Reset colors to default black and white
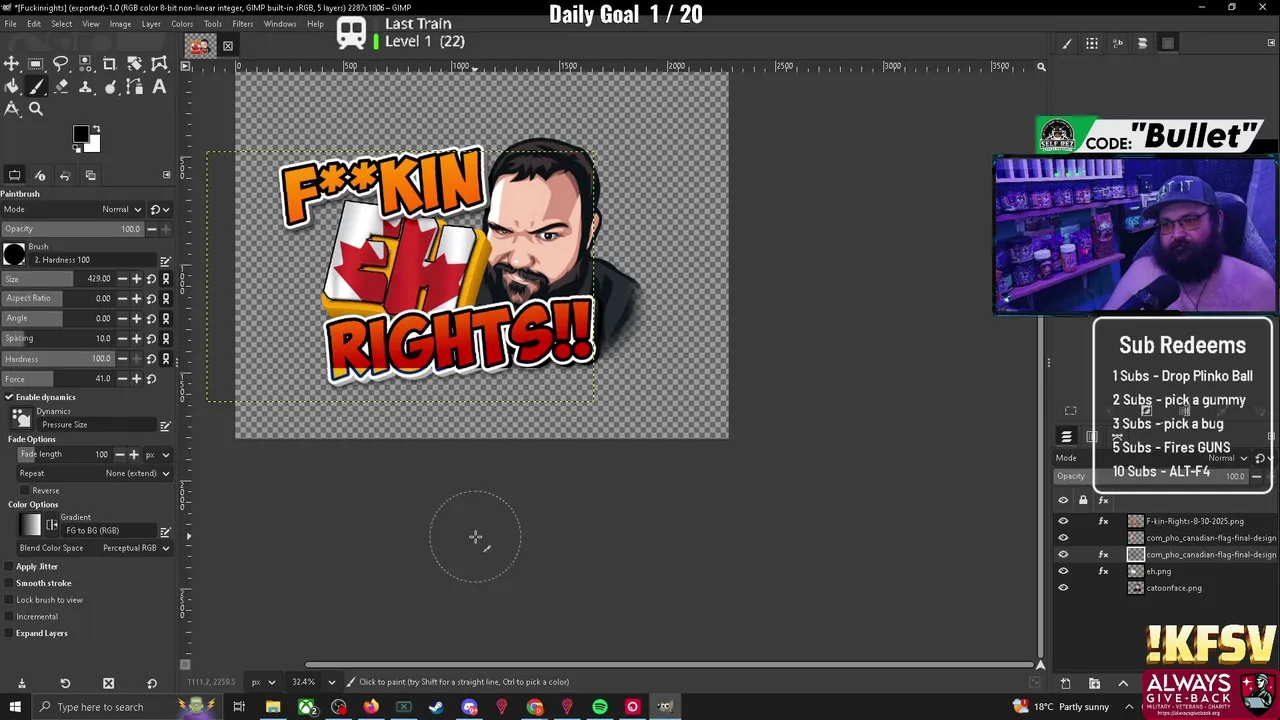 point(78,149)
